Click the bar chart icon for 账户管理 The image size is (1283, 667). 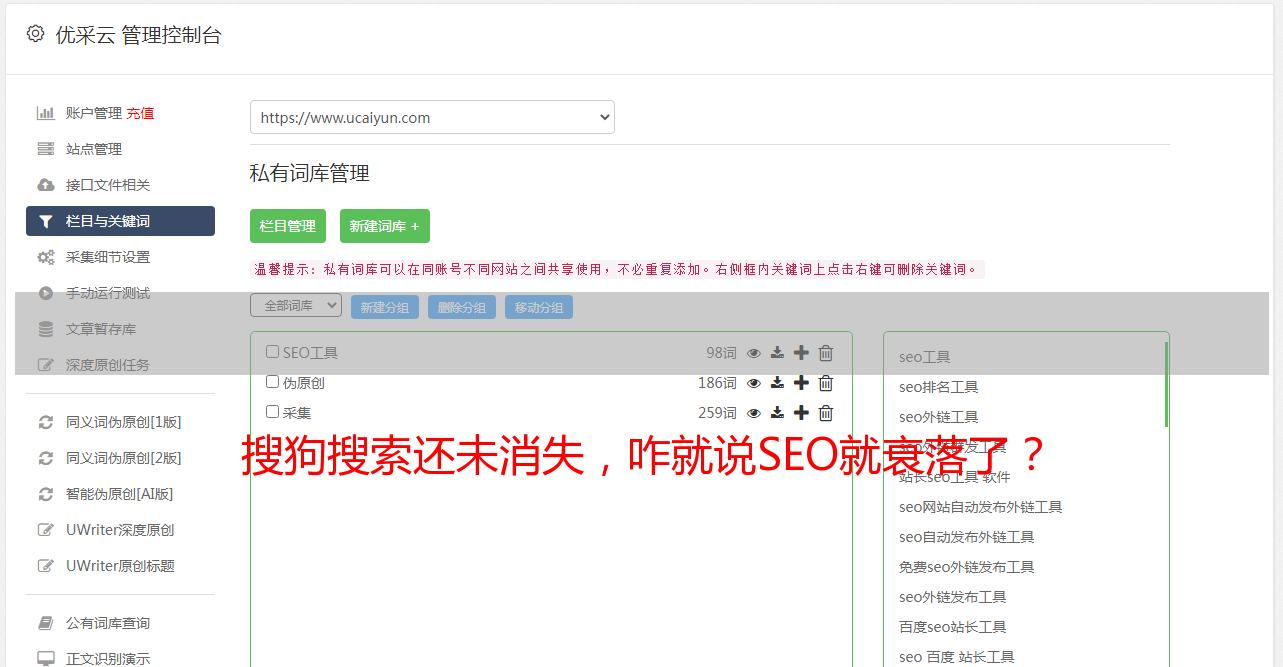point(46,113)
